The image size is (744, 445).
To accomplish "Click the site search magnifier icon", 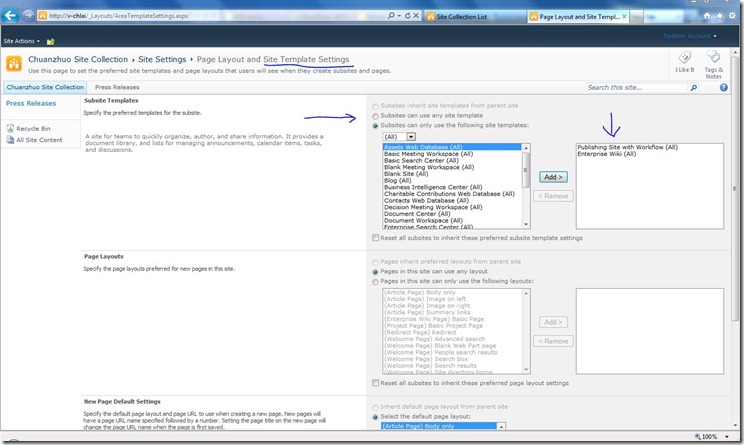I will tap(694, 88).
